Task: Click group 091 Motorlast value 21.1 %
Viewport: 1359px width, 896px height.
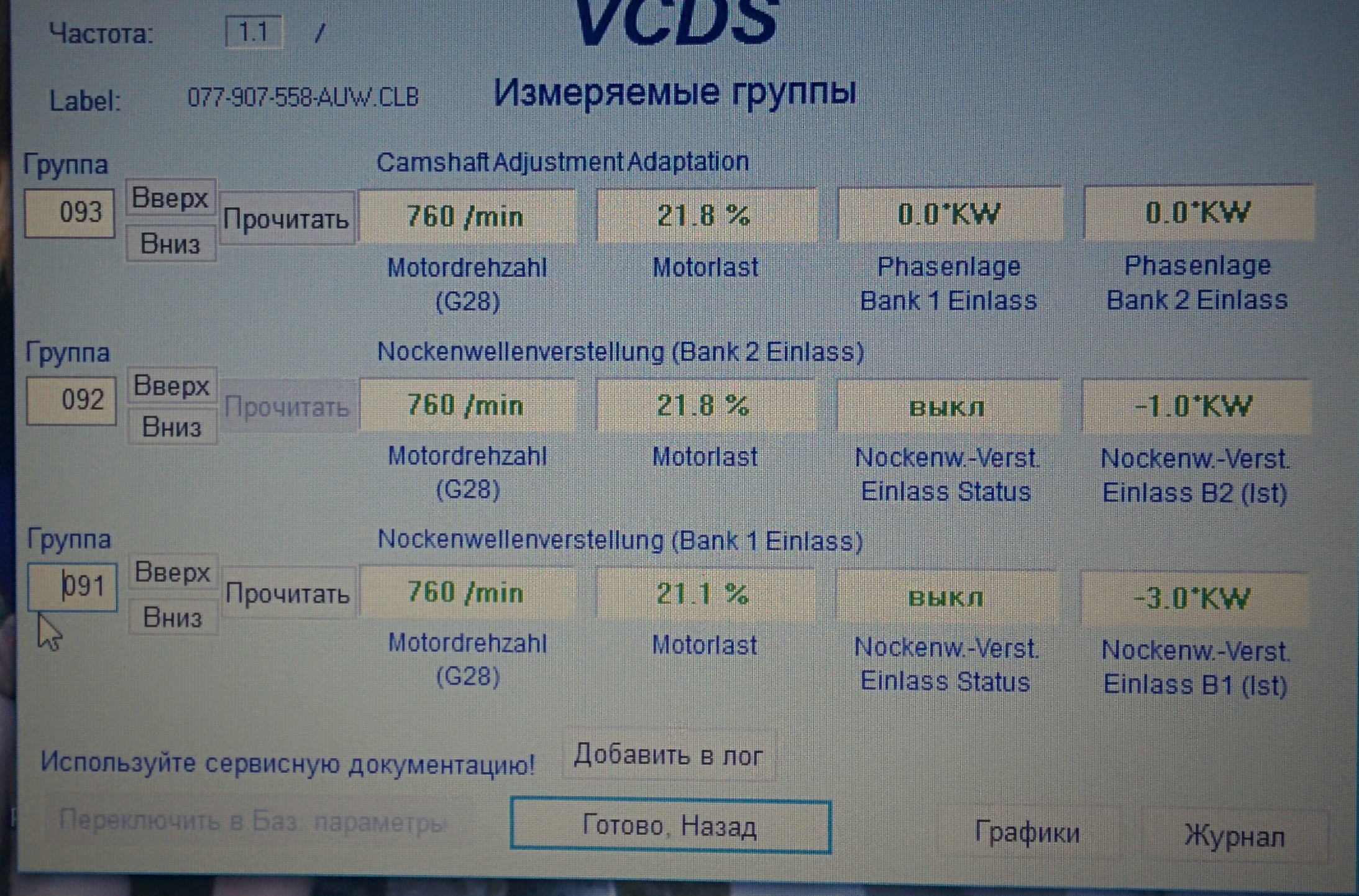Action: (x=703, y=595)
